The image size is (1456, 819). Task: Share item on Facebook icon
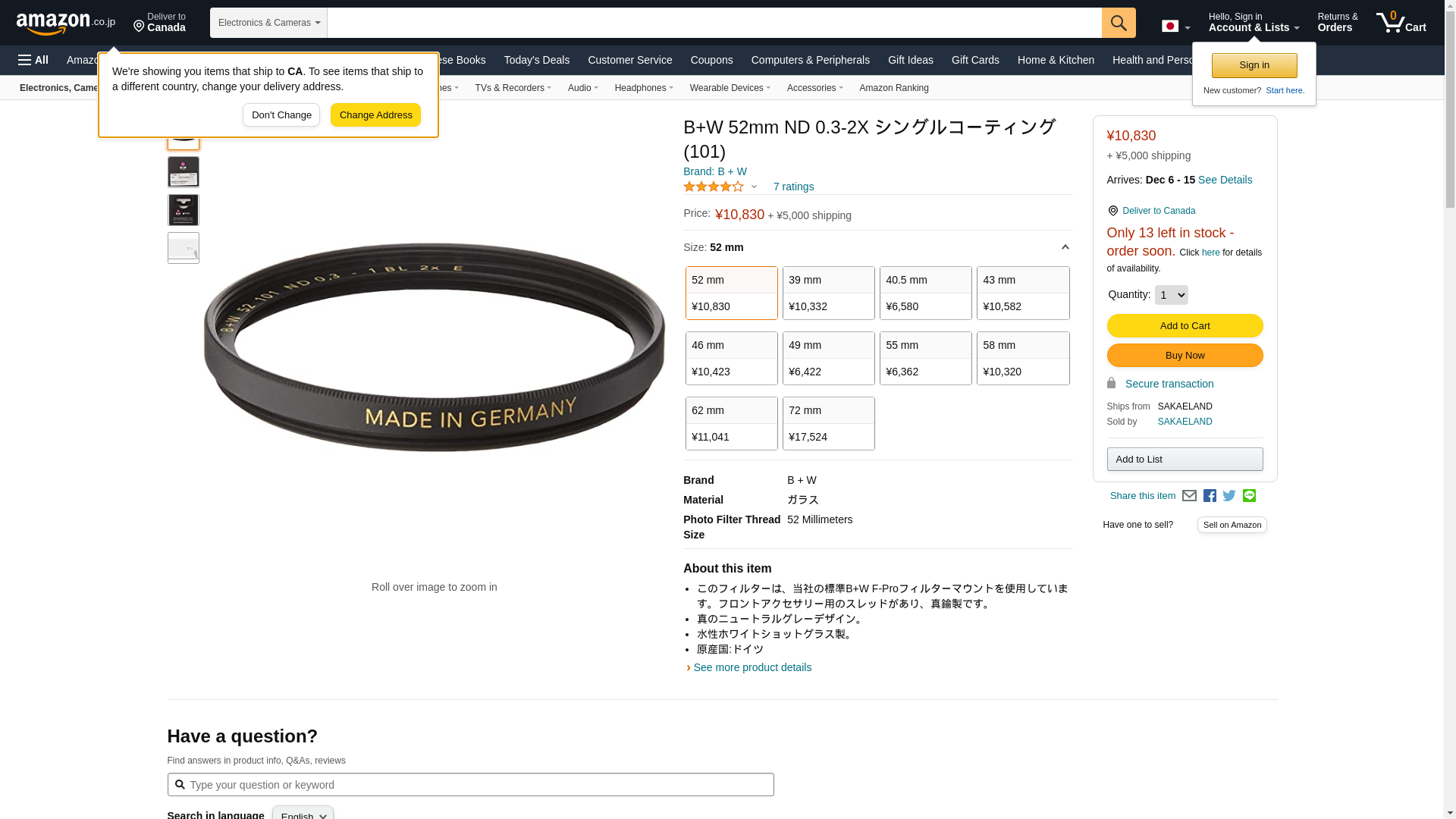point(1210,496)
